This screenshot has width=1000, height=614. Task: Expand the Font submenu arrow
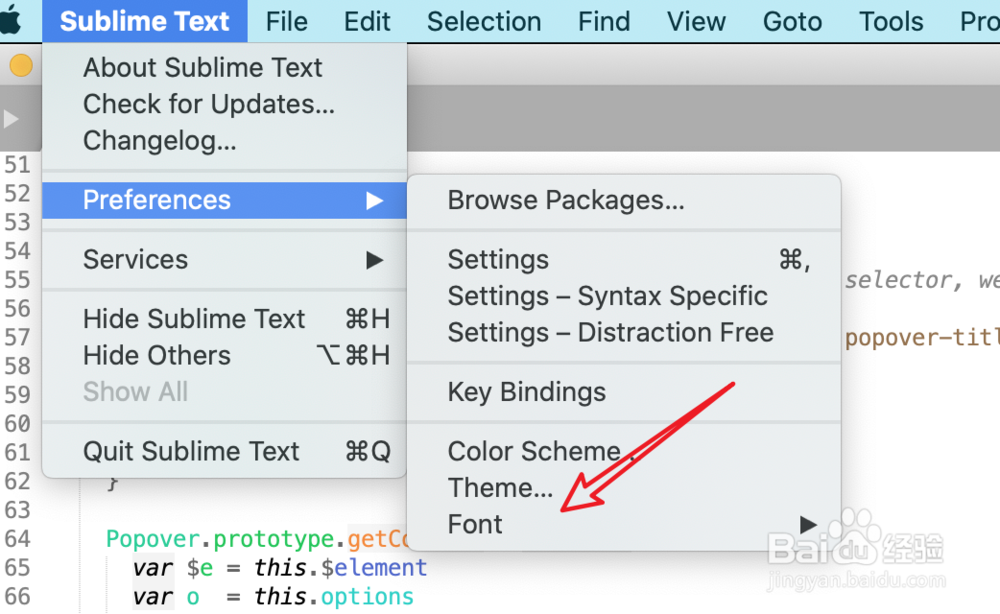[x=808, y=523]
